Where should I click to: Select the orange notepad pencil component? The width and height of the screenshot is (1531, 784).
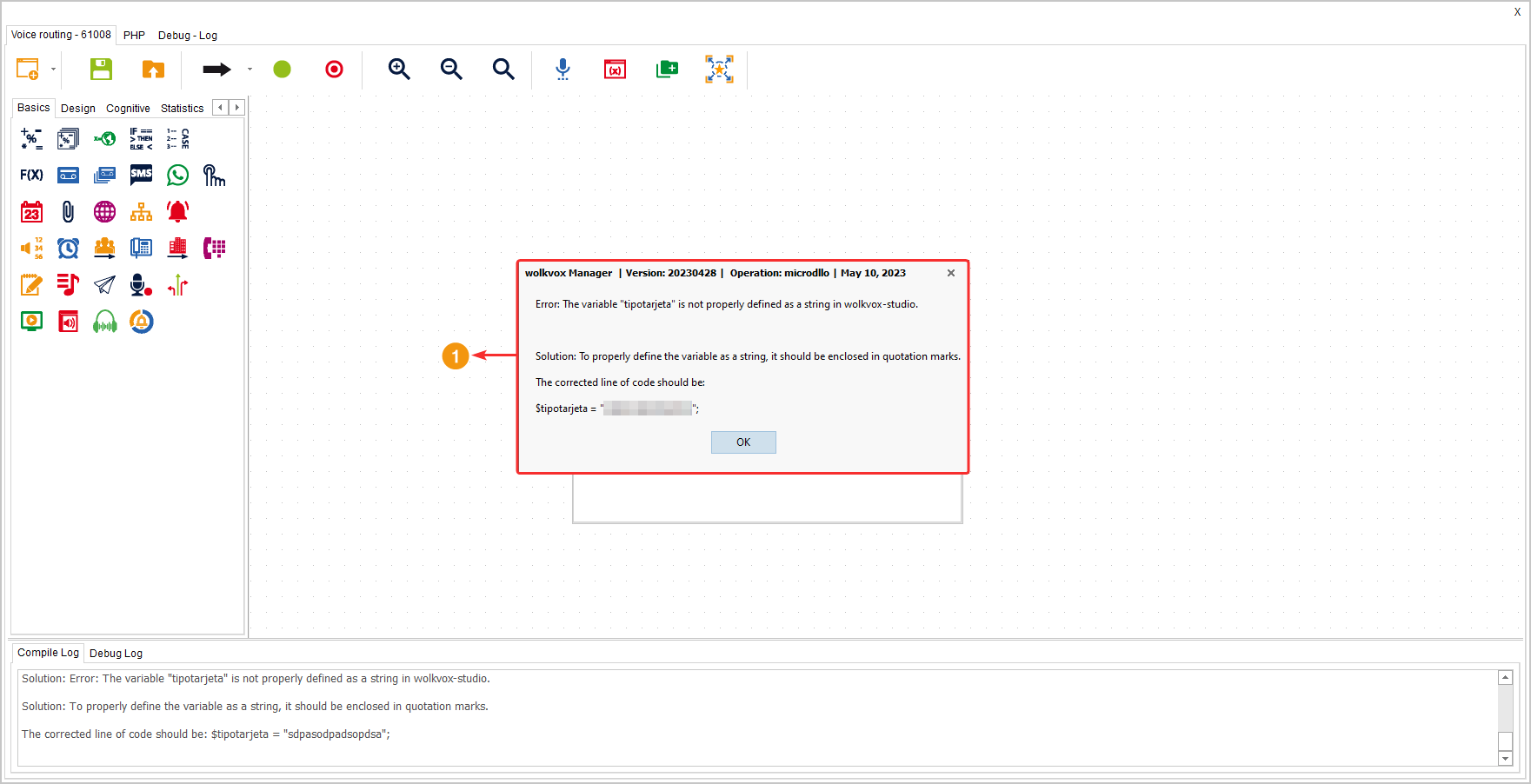click(31, 284)
